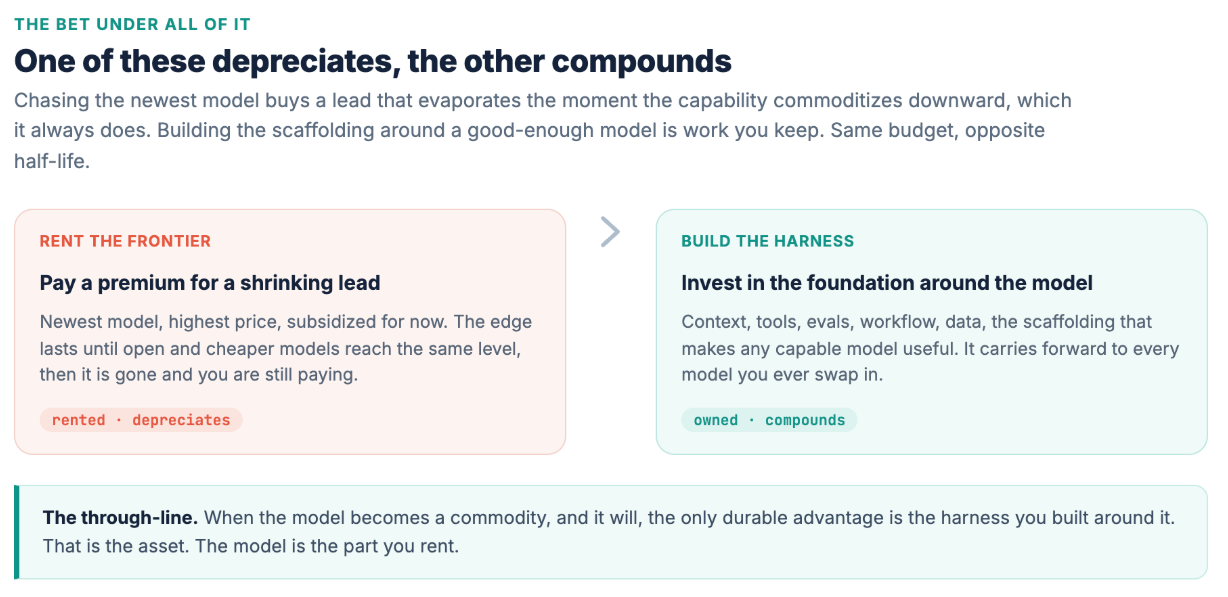Click the chevron arrow between the two cards
This screenshot has width=1228, height=597.
[610, 232]
